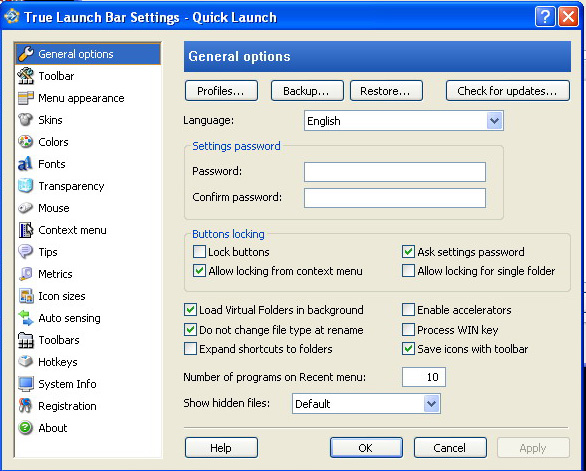Toggle Load Virtual Folders in background
The width and height of the screenshot is (586, 471).
pos(190,310)
